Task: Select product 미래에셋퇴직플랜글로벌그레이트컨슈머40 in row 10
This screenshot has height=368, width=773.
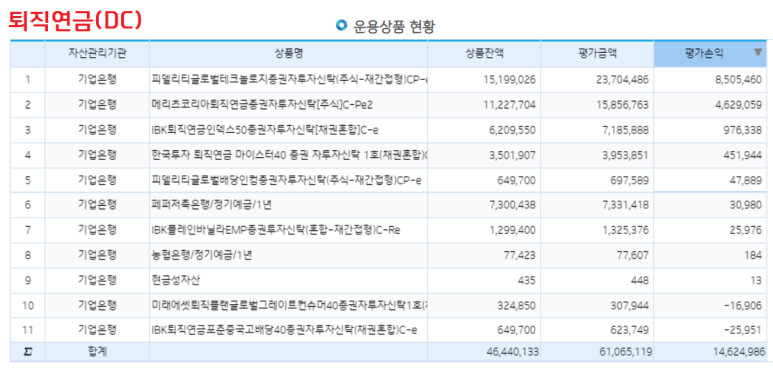Action: 289,305
